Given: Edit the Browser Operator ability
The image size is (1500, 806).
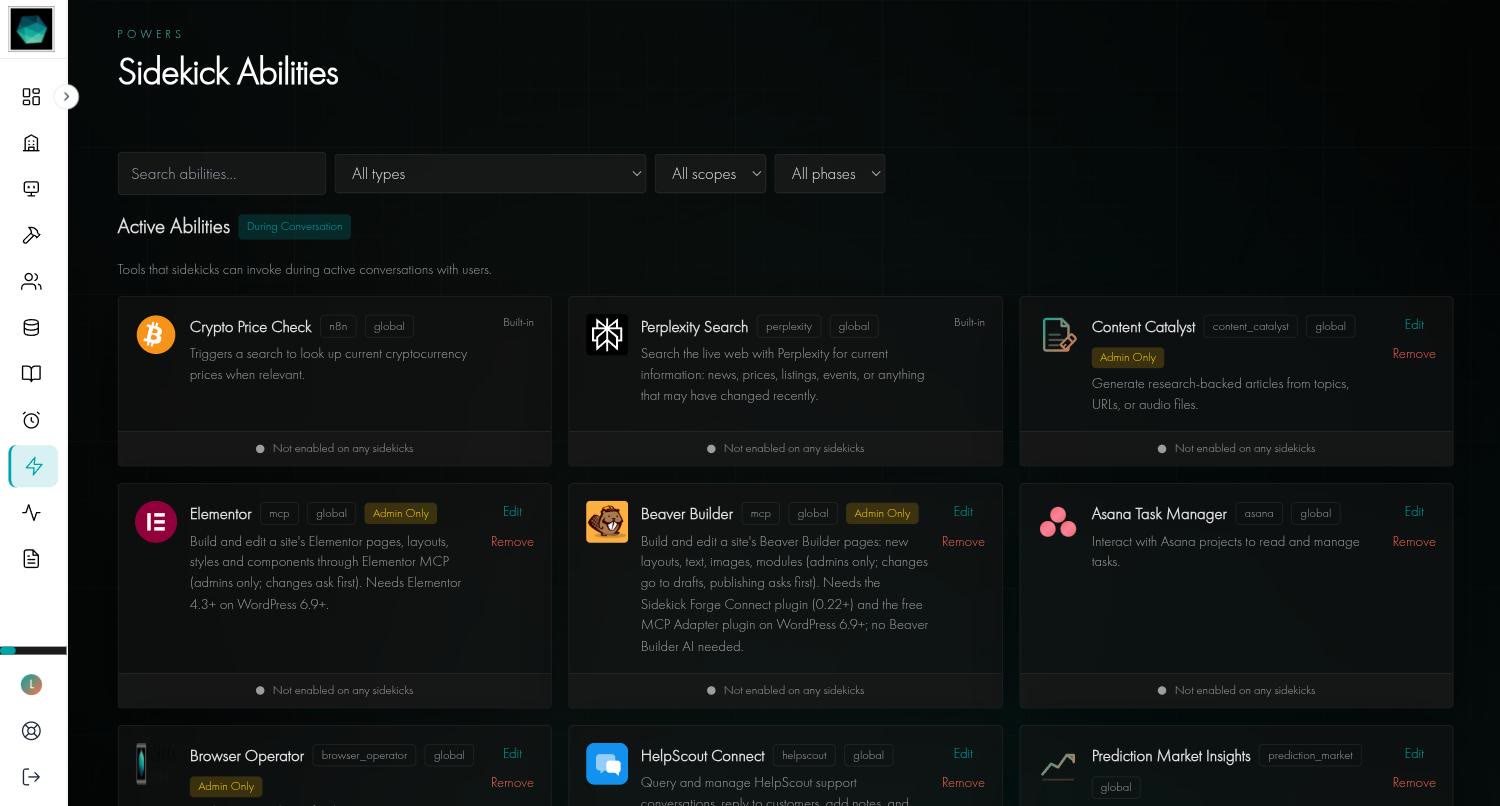Looking at the screenshot, I should (512, 754).
